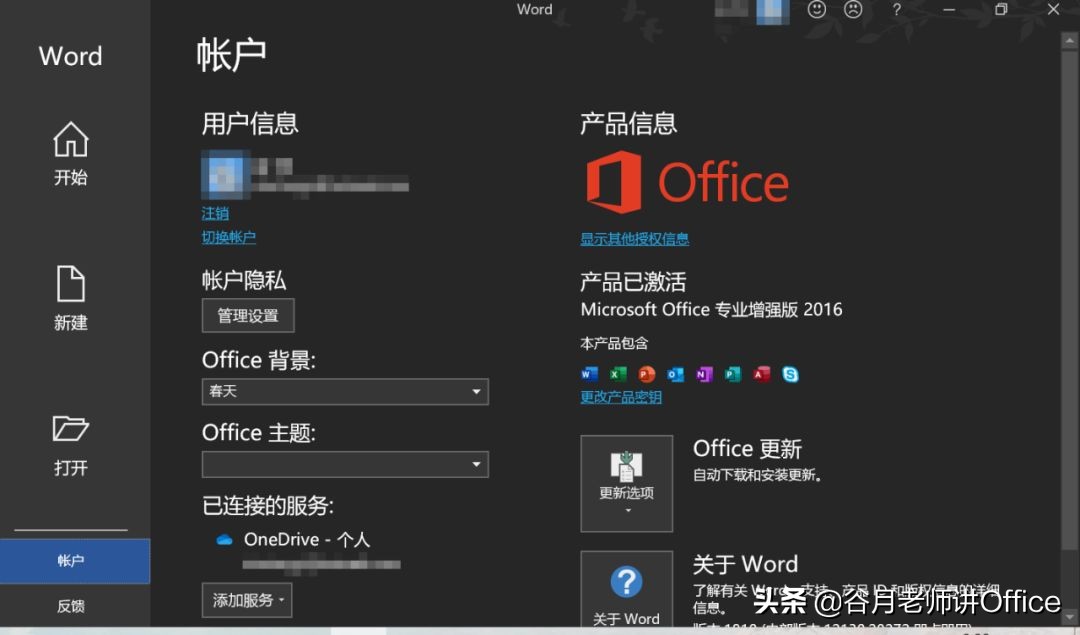This screenshot has width=1080, height=635.
Task: Click the Skype product icon
Action: click(x=791, y=374)
